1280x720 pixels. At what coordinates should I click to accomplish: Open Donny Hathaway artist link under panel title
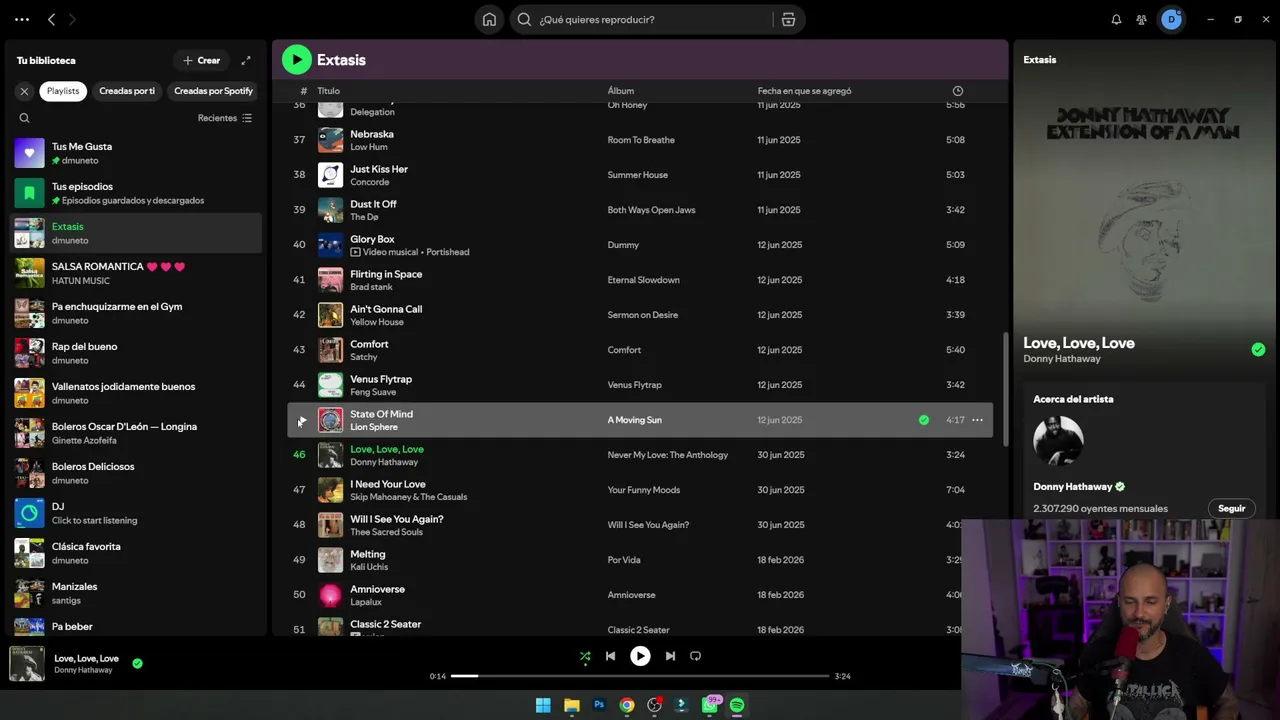point(1061,359)
